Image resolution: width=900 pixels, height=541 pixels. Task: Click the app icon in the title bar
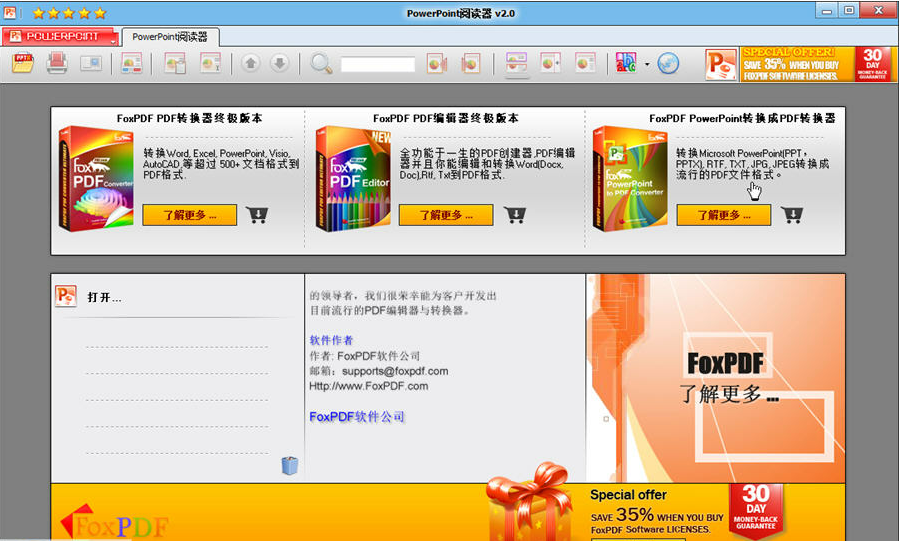[10, 12]
